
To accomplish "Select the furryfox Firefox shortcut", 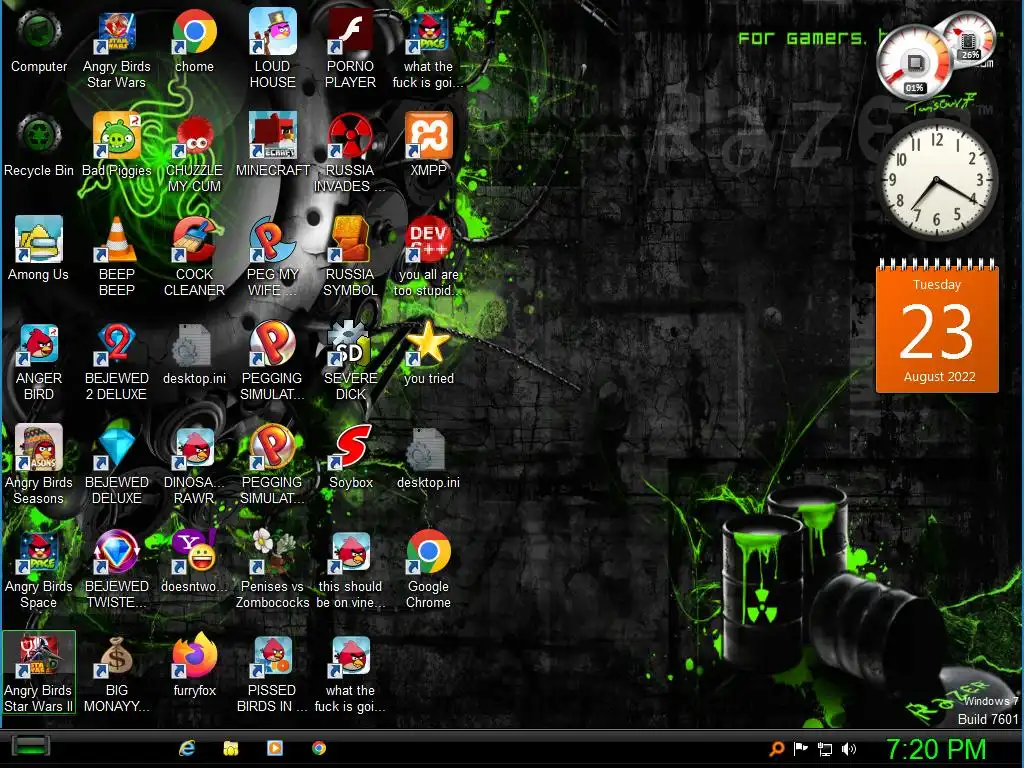I will (x=194, y=666).
